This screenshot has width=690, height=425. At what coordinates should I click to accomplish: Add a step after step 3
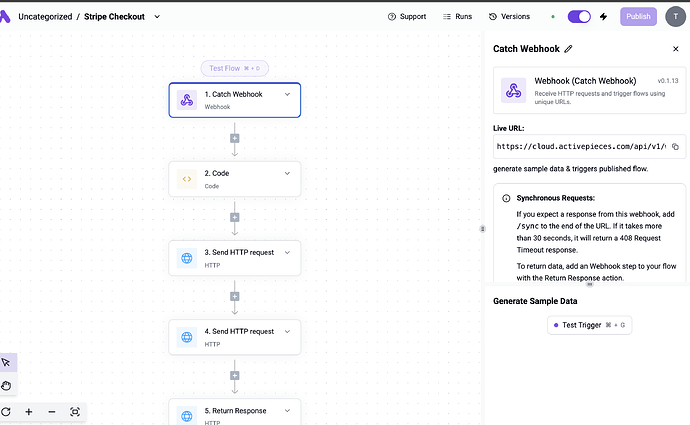tap(235, 297)
